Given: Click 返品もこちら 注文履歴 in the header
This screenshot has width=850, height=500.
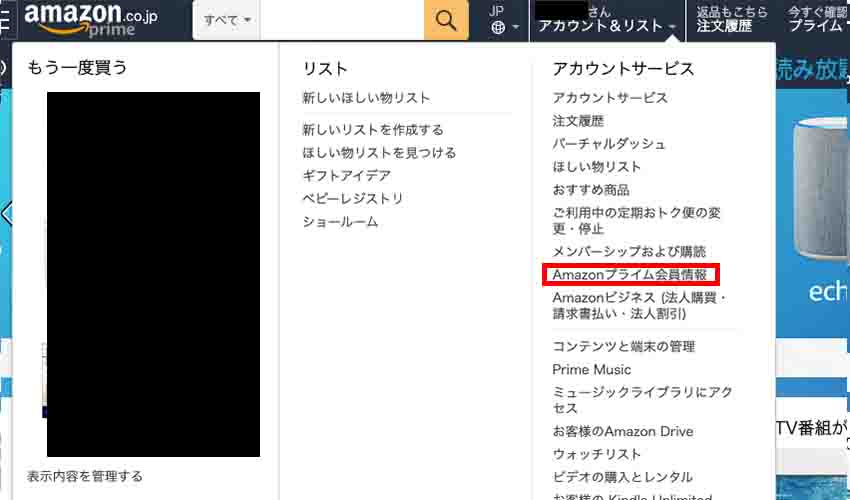Looking at the screenshot, I should 732,20.
